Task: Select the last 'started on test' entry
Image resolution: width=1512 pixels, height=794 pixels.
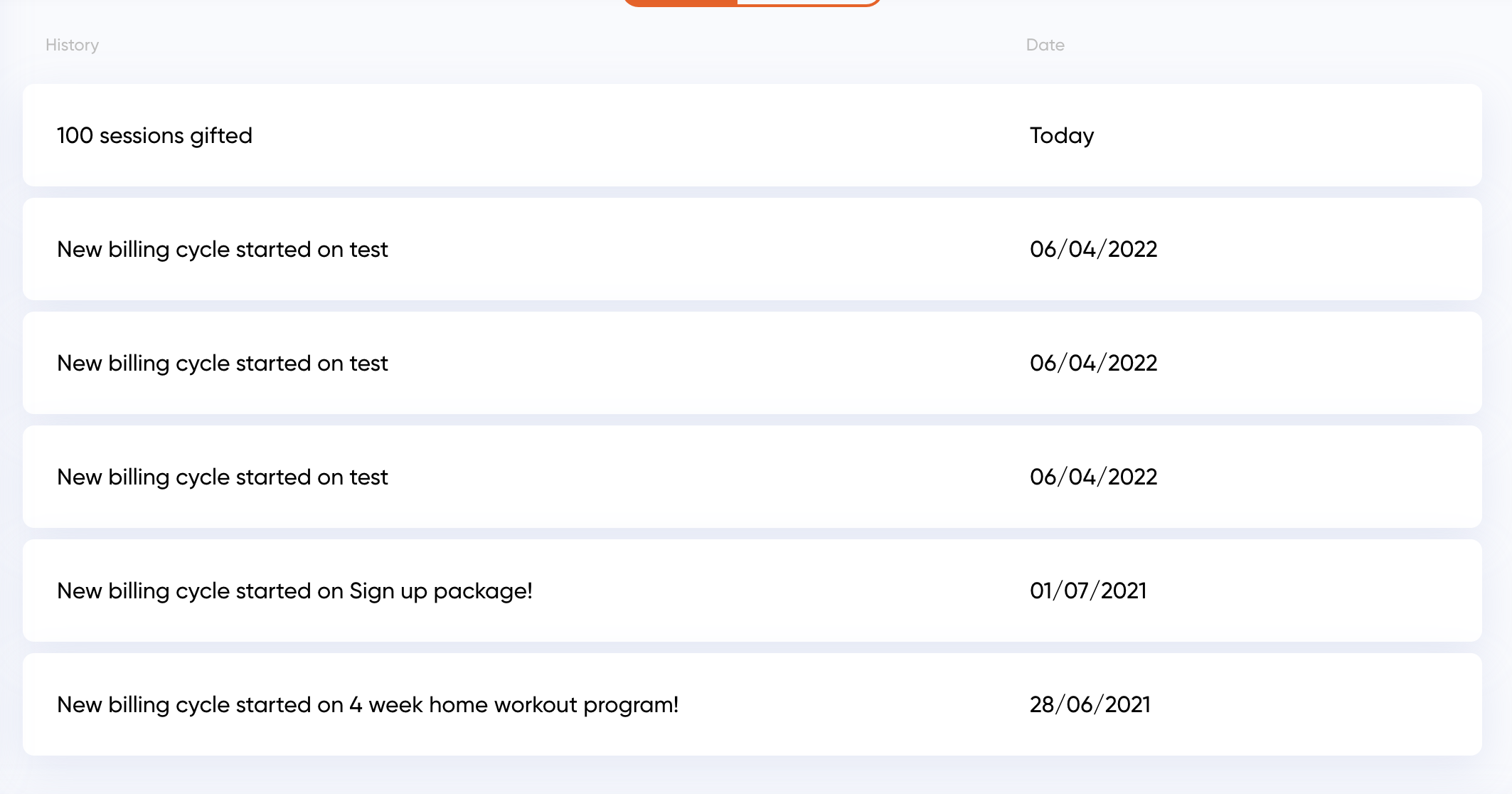Action: (752, 477)
